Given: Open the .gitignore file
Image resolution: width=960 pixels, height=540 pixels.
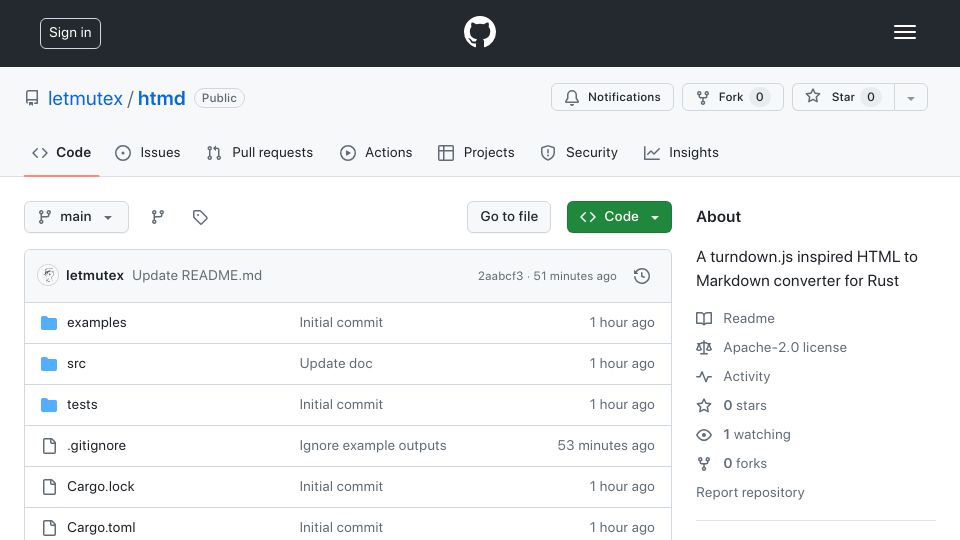Looking at the screenshot, I should [x=97, y=446].
